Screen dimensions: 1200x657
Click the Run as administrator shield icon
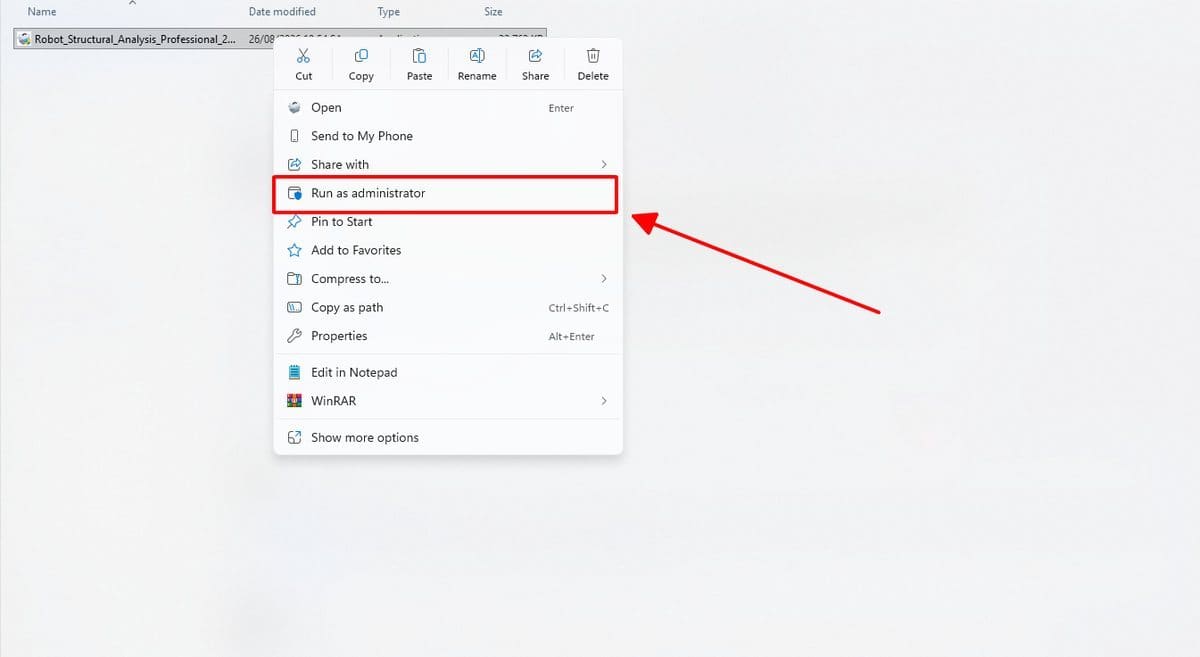[x=294, y=193]
